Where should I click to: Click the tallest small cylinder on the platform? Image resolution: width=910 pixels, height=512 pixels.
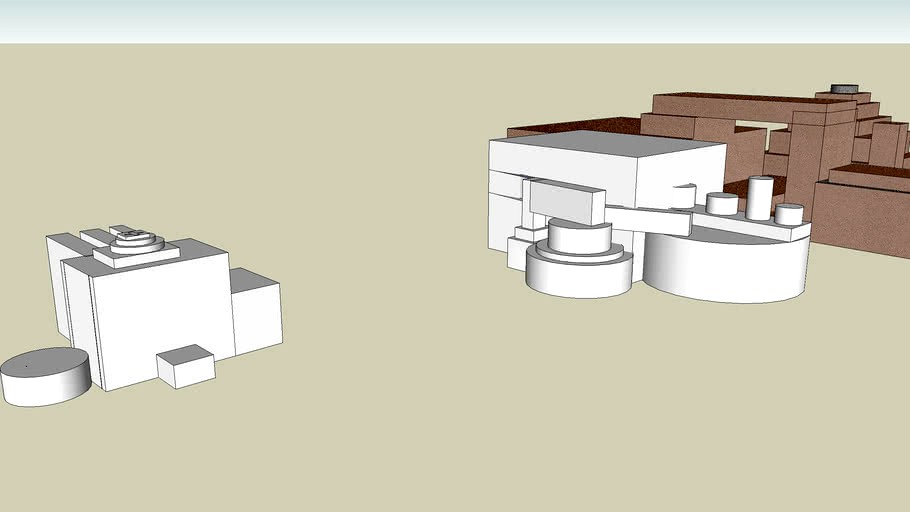(x=760, y=197)
